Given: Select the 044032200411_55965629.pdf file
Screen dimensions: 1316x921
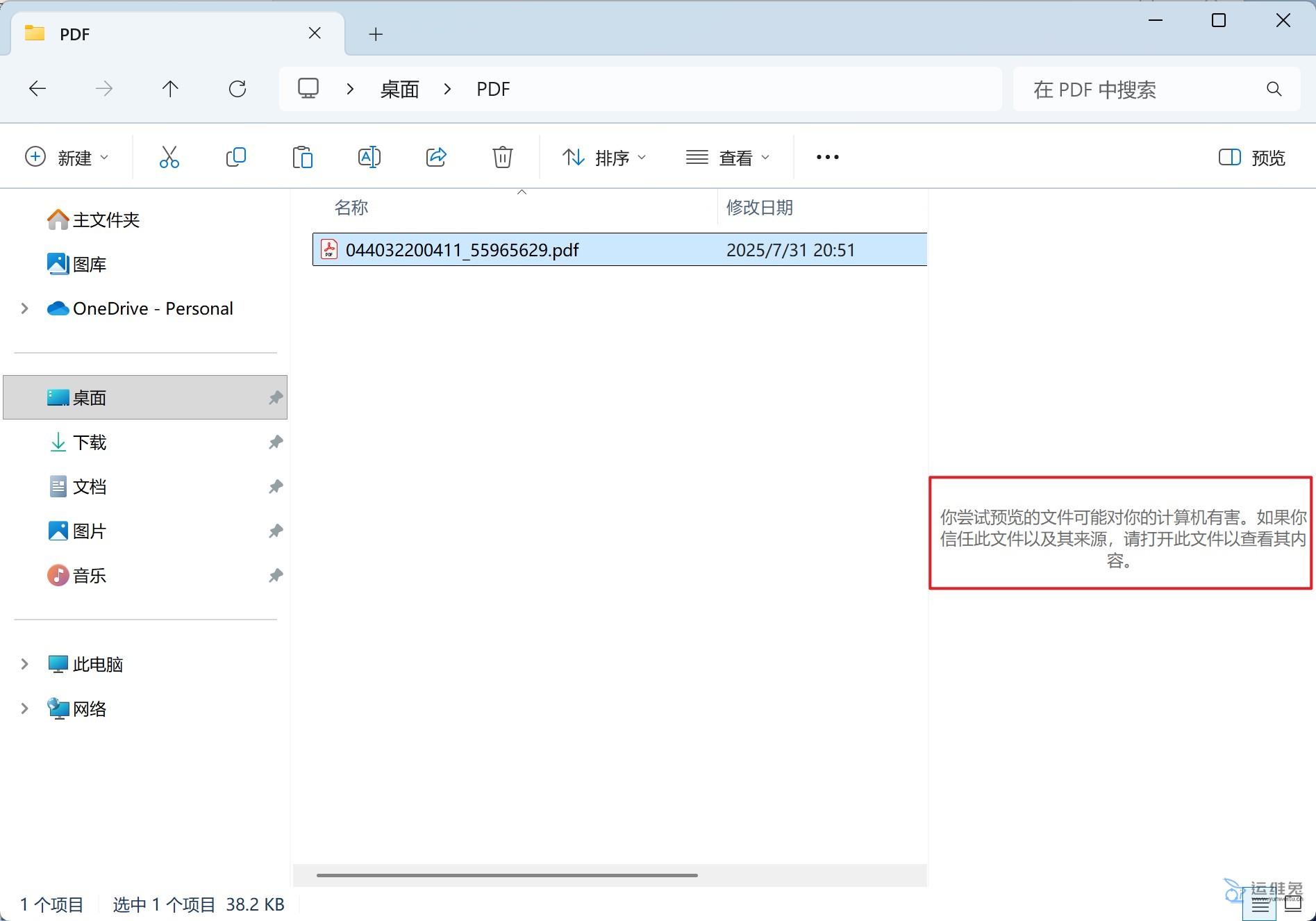Looking at the screenshot, I should tap(463, 250).
